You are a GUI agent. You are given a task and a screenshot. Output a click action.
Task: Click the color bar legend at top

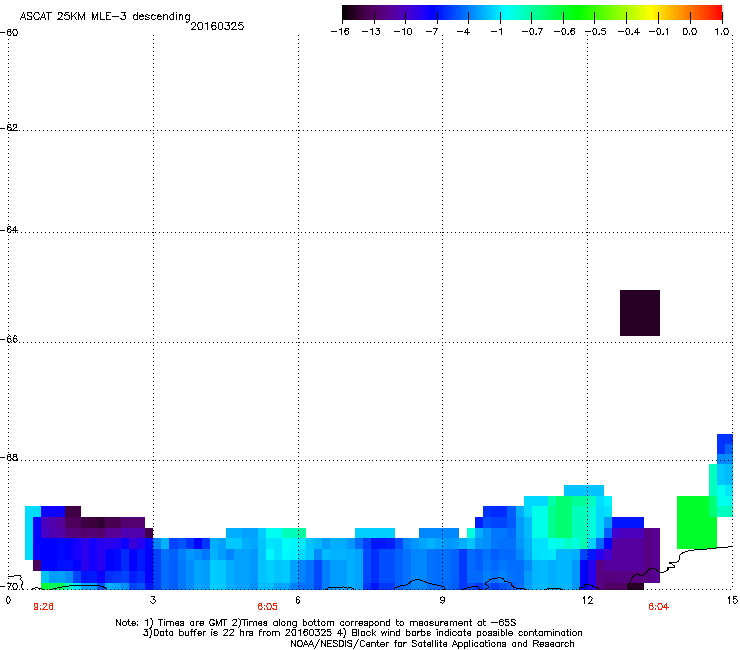532,13
